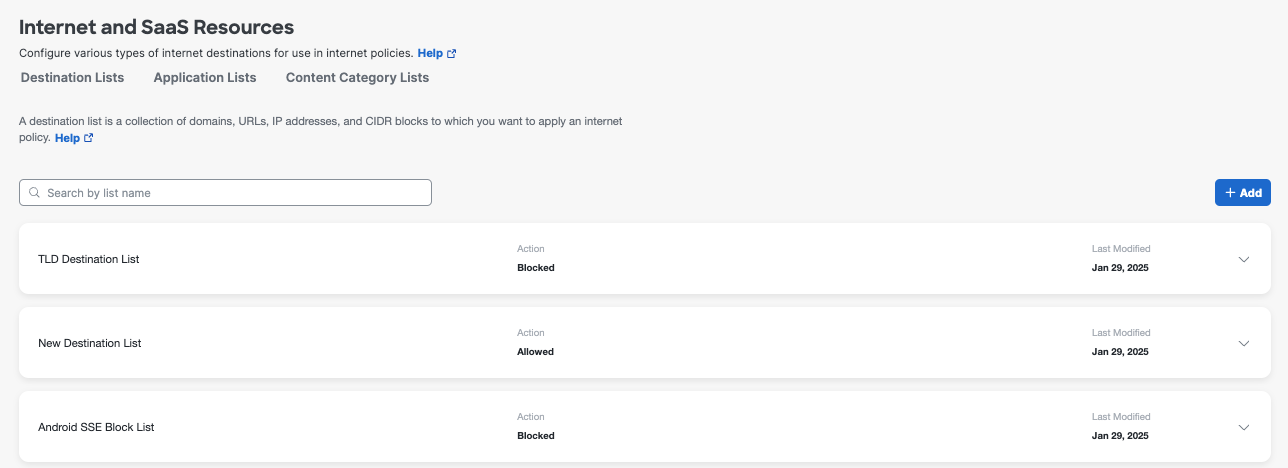The height and width of the screenshot is (468, 1288).
Task: Open the Help link under page title
Action: pyautogui.click(x=430, y=53)
